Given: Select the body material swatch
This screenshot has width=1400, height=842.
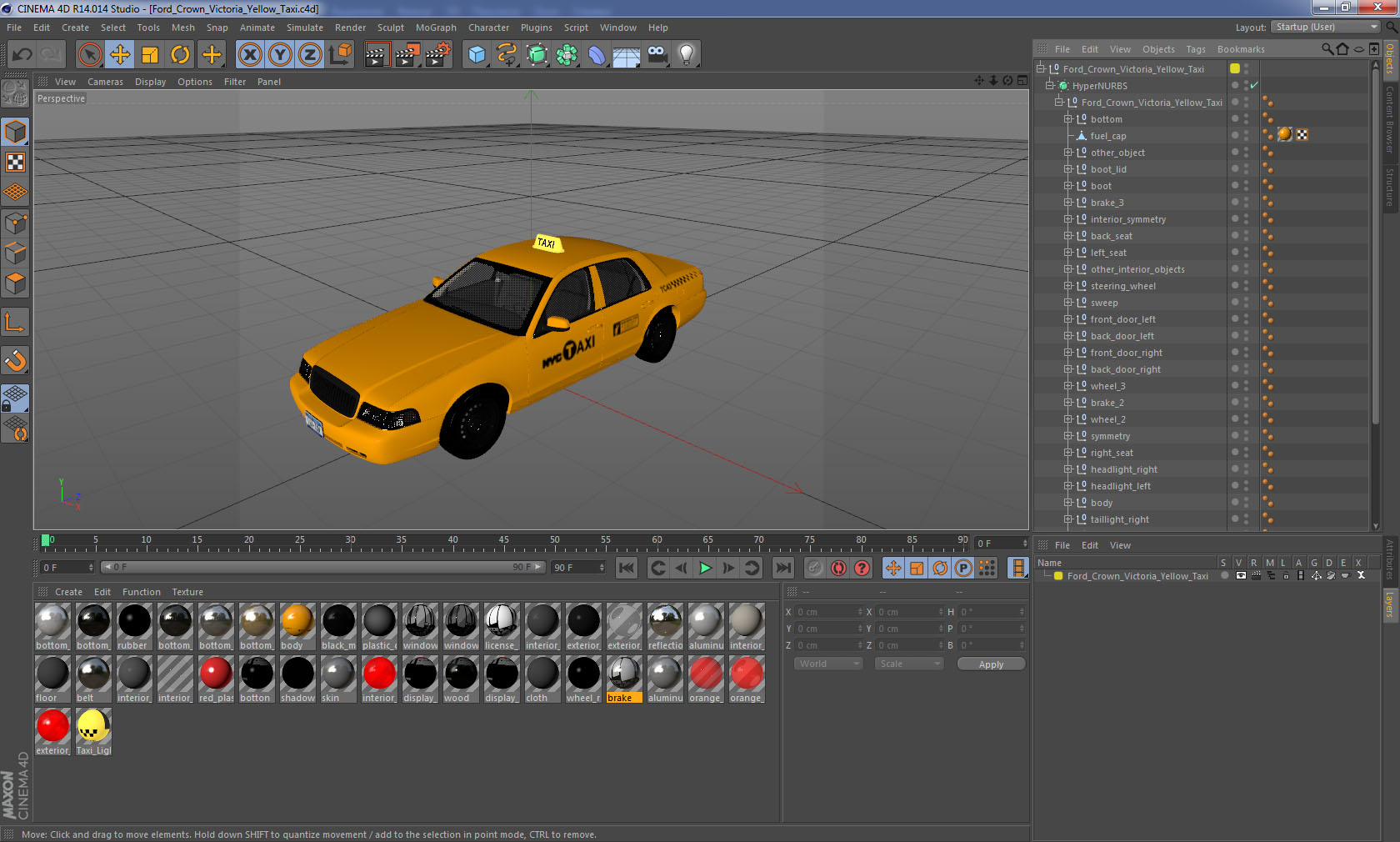Looking at the screenshot, I should (x=297, y=627).
